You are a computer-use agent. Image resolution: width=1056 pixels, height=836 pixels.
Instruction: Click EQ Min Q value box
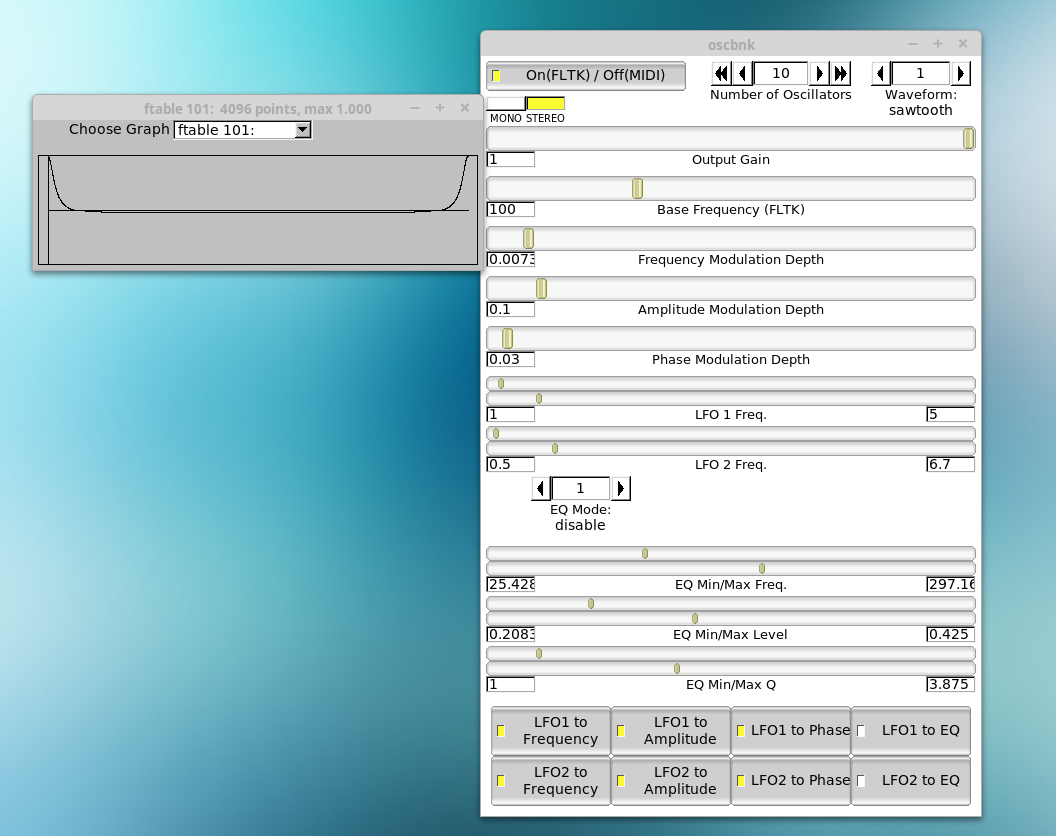click(x=510, y=684)
